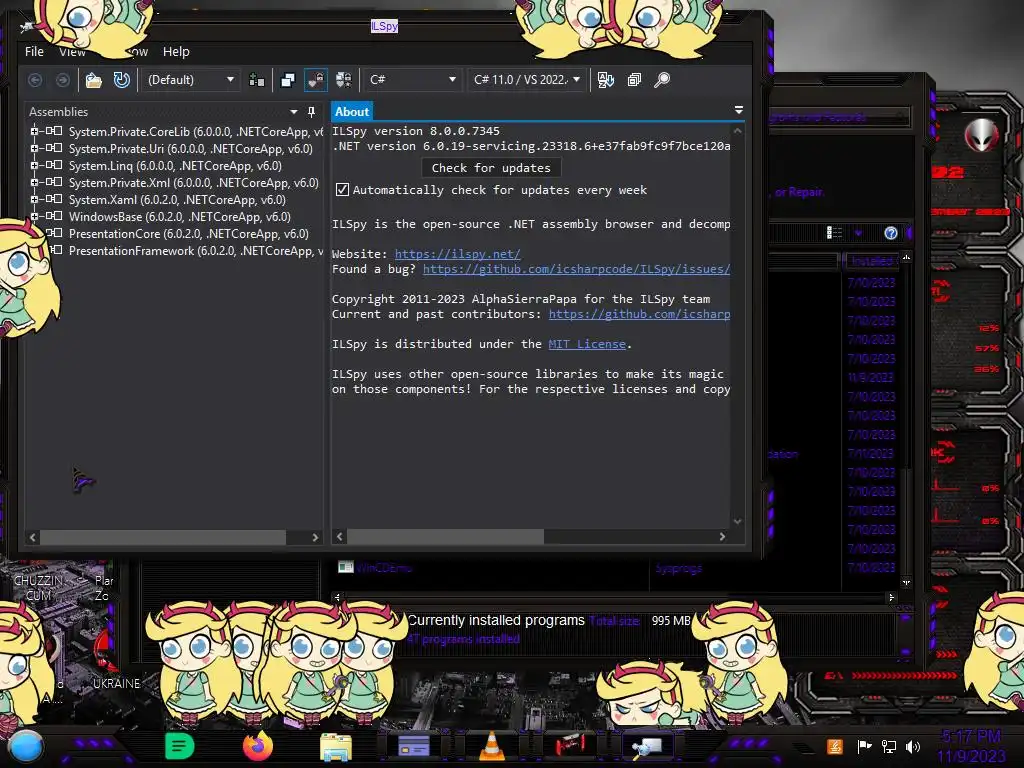Toggle nested namespace structure icon

[287, 80]
